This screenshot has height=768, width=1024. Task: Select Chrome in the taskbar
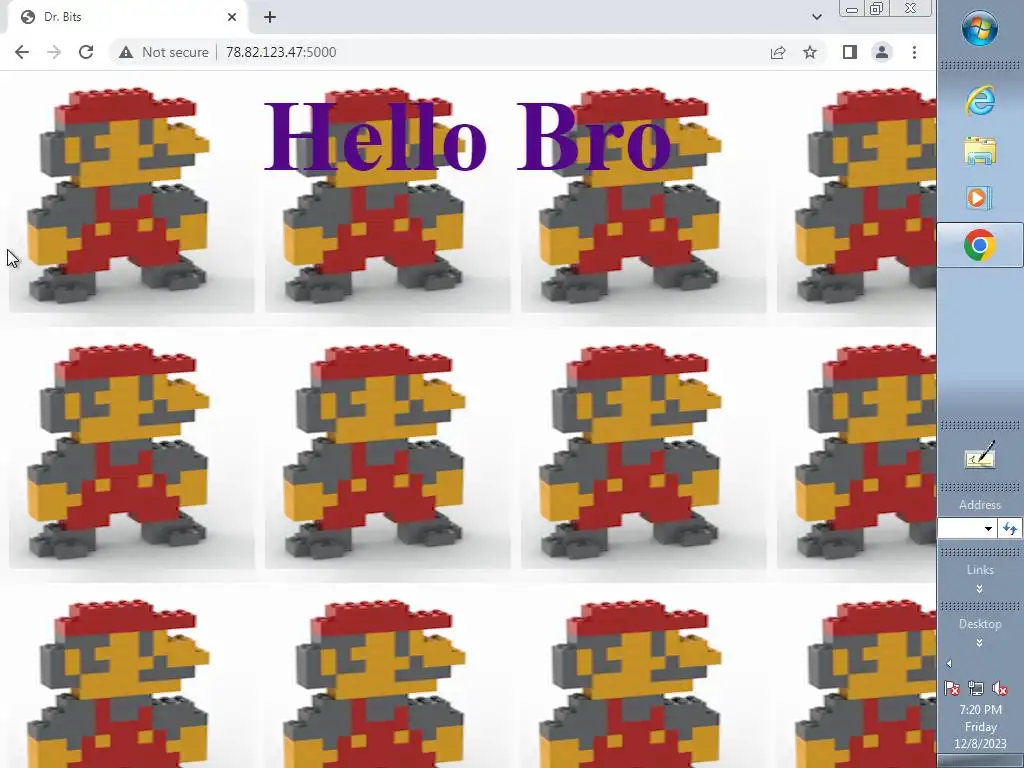tap(980, 245)
